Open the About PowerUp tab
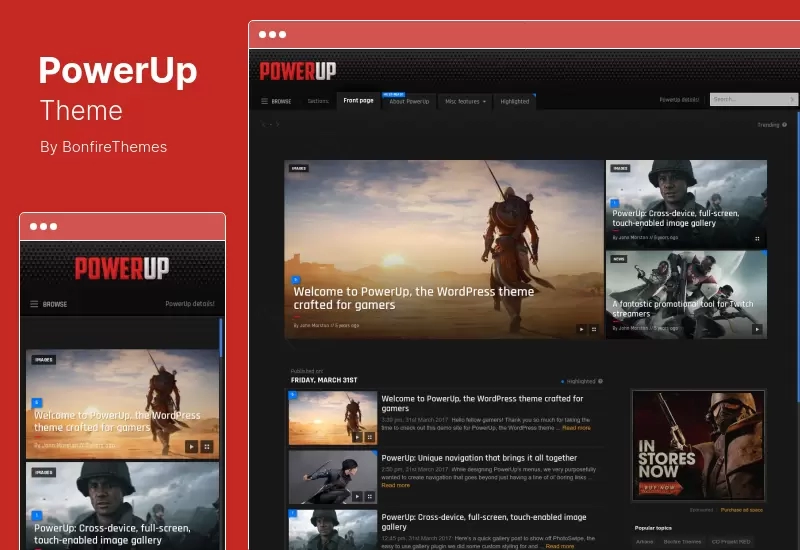The height and width of the screenshot is (550, 800). click(409, 102)
